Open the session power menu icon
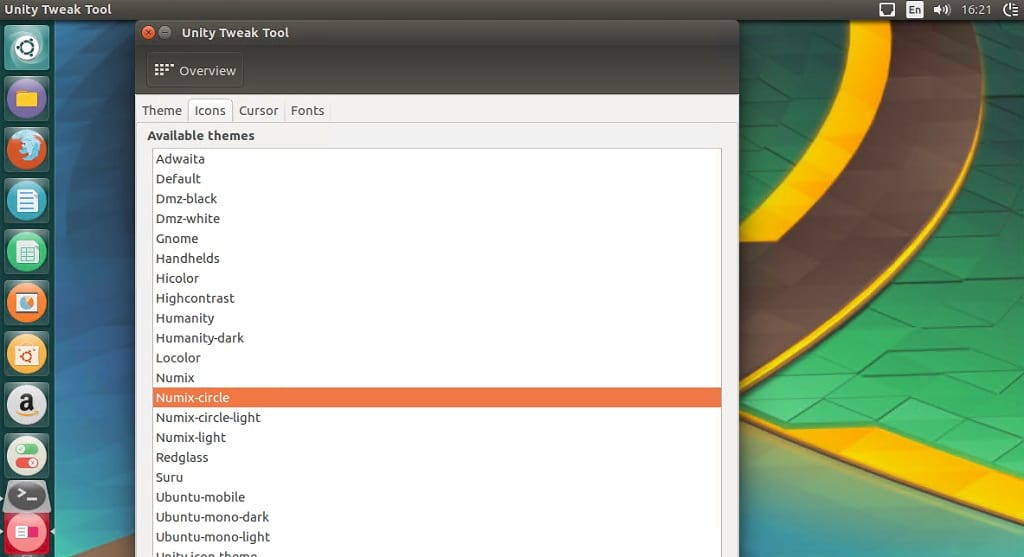The image size is (1024, 557). [1011, 10]
